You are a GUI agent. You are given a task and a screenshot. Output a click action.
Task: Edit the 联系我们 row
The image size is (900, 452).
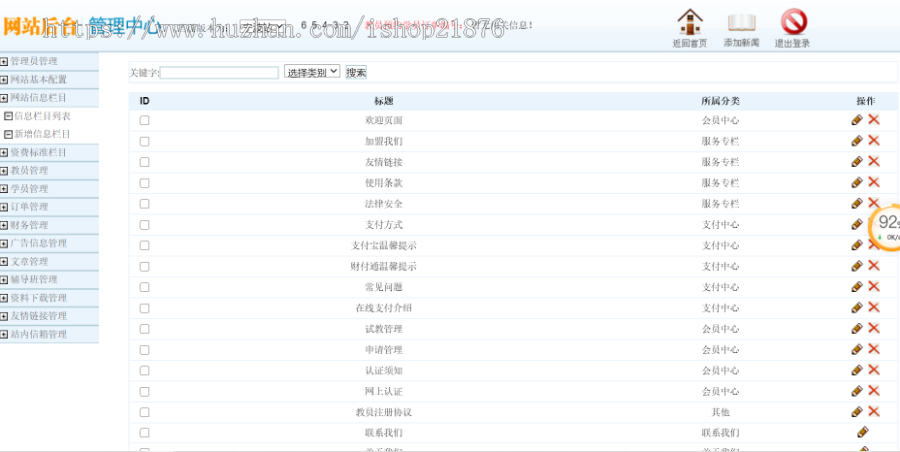(x=863, y=432)
